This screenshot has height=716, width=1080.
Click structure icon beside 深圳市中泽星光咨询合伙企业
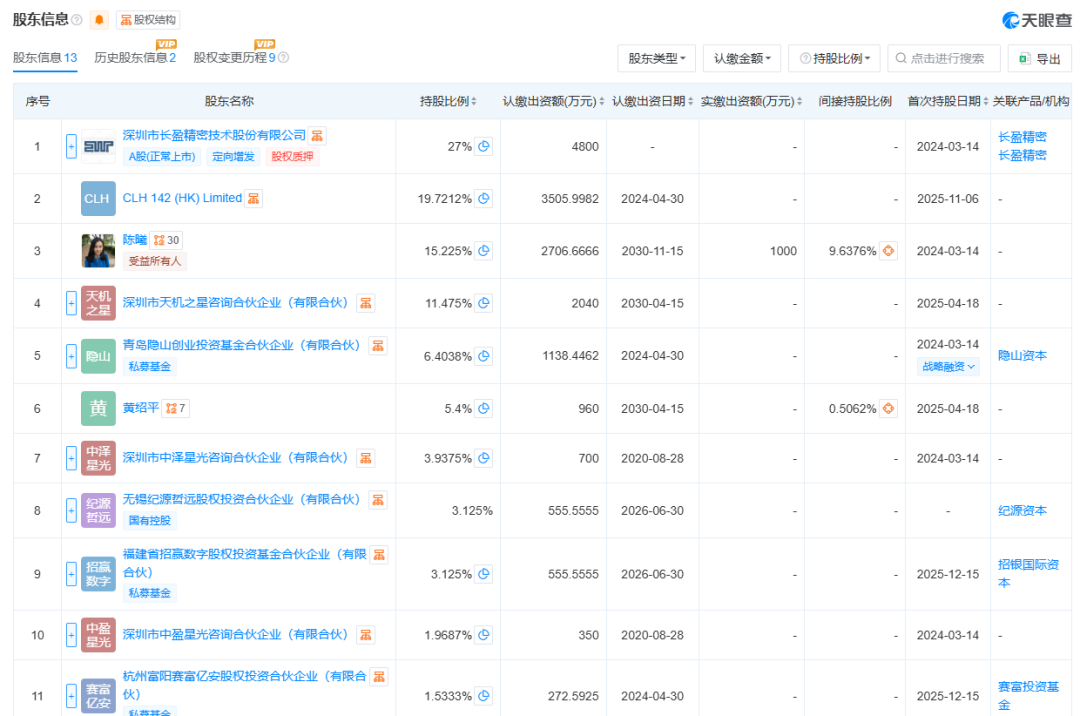click(x=366, y=458)
